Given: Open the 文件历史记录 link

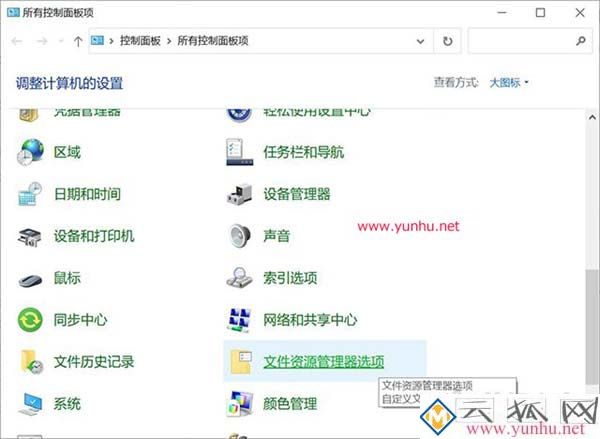Looking at the screenshot, I should click(x=94, y=362).
